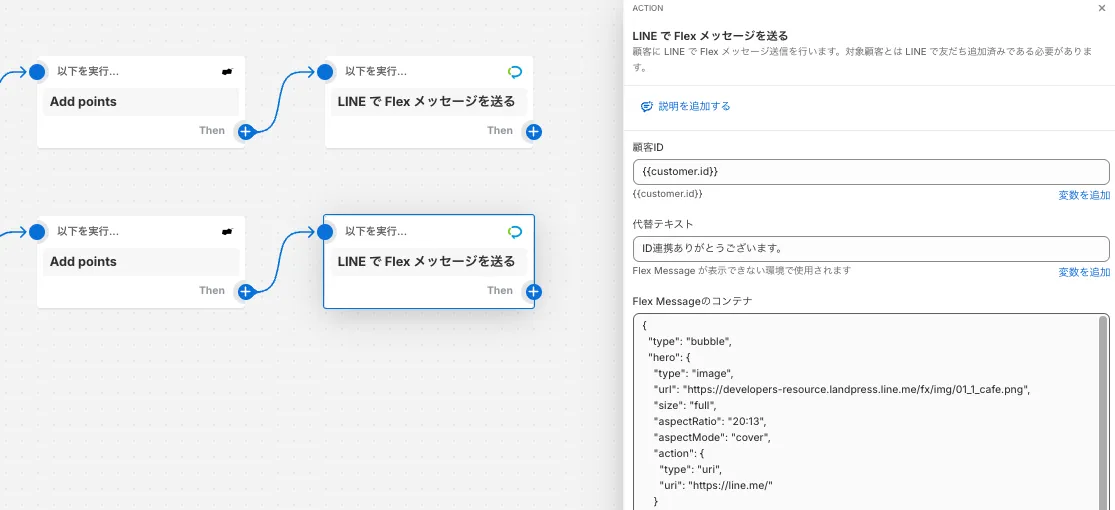Image resolution: width=1115 pixels, height=510 pixels.
Task: Click the plus button on the unselected upper LINE Flex node
Action: pyautogui.click(x=533, y=132)
